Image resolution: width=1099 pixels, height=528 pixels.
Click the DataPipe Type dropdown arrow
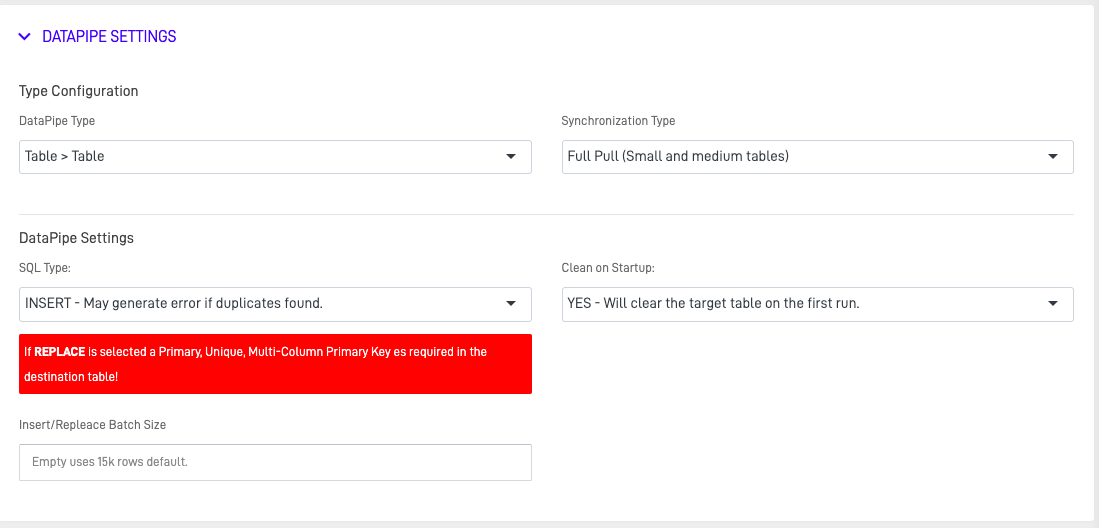coord(511,157)
